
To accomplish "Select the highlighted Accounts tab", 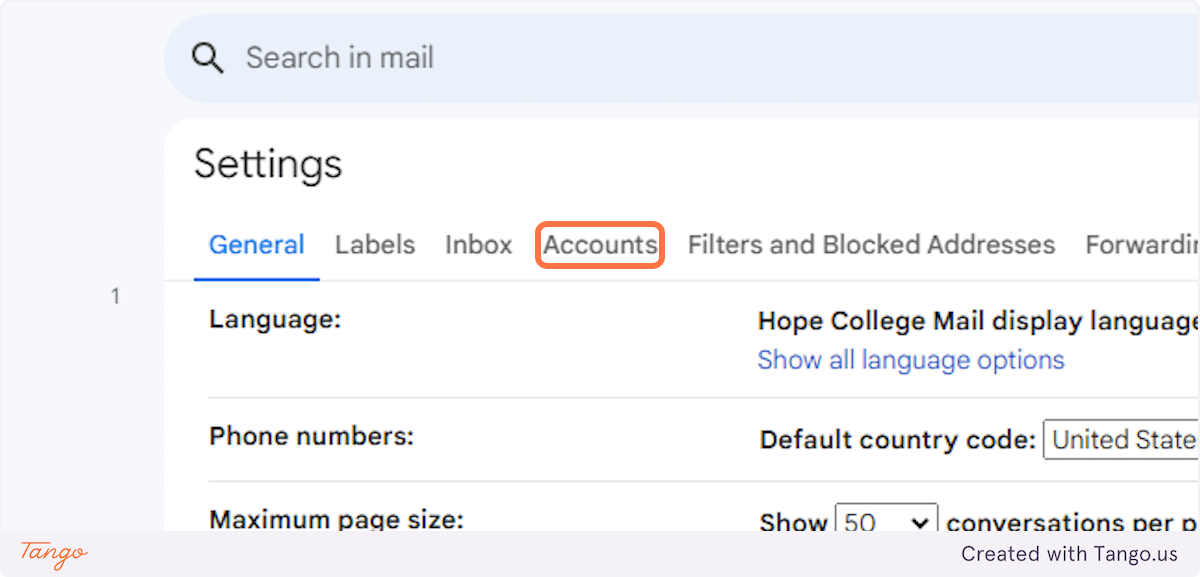I will (600, 245).
